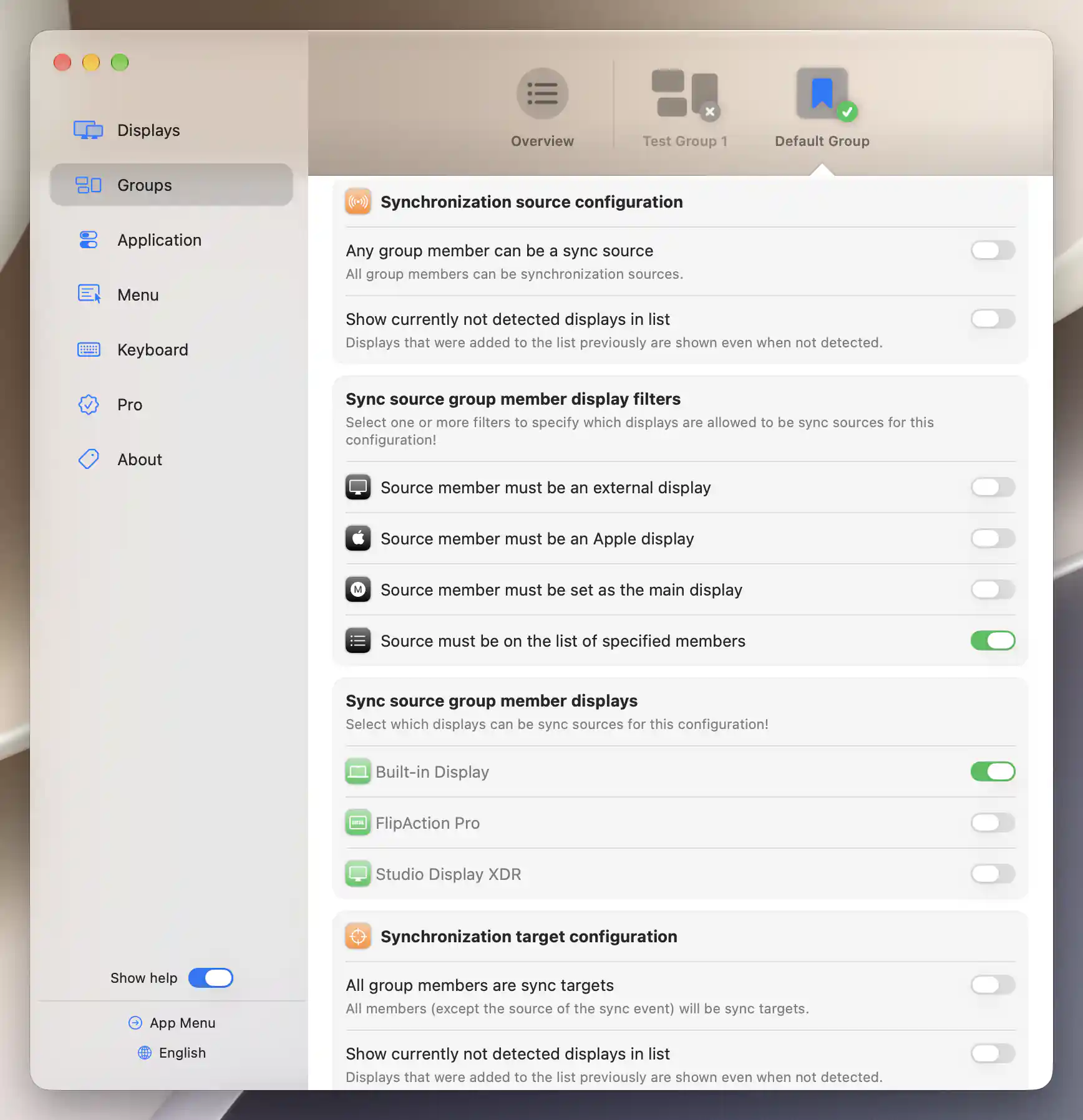Open the Displays section label
The image size is (1083, 1120).
148,130
